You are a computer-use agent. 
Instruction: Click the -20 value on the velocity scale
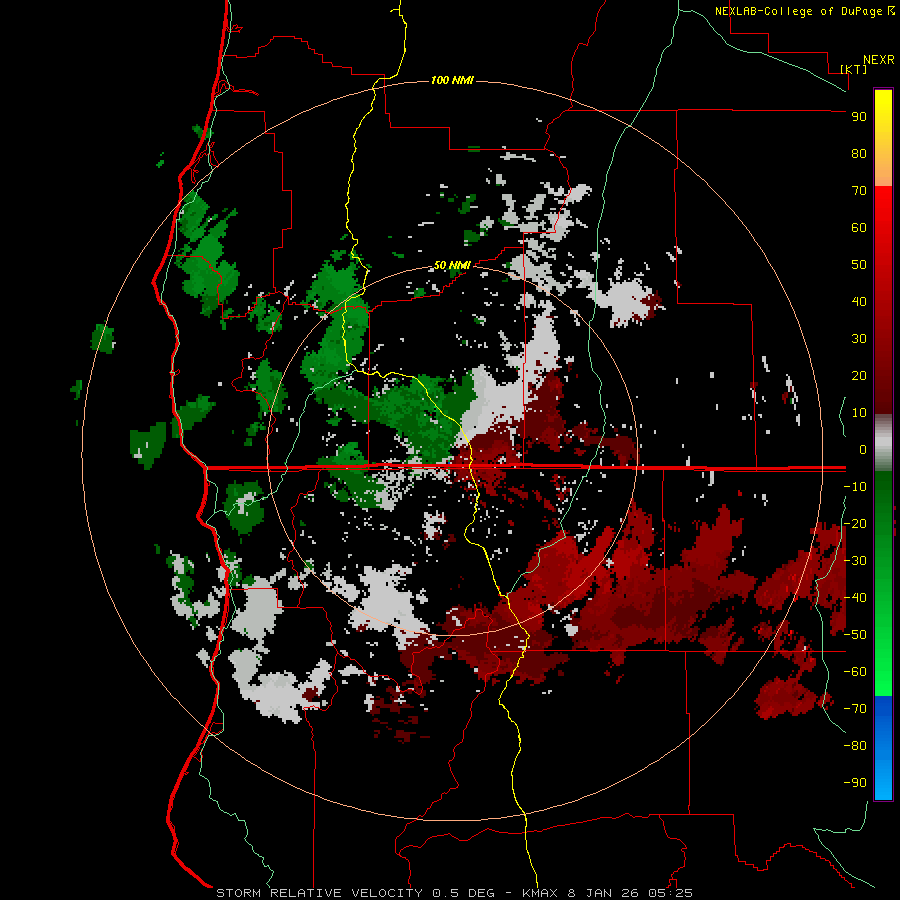855,524
